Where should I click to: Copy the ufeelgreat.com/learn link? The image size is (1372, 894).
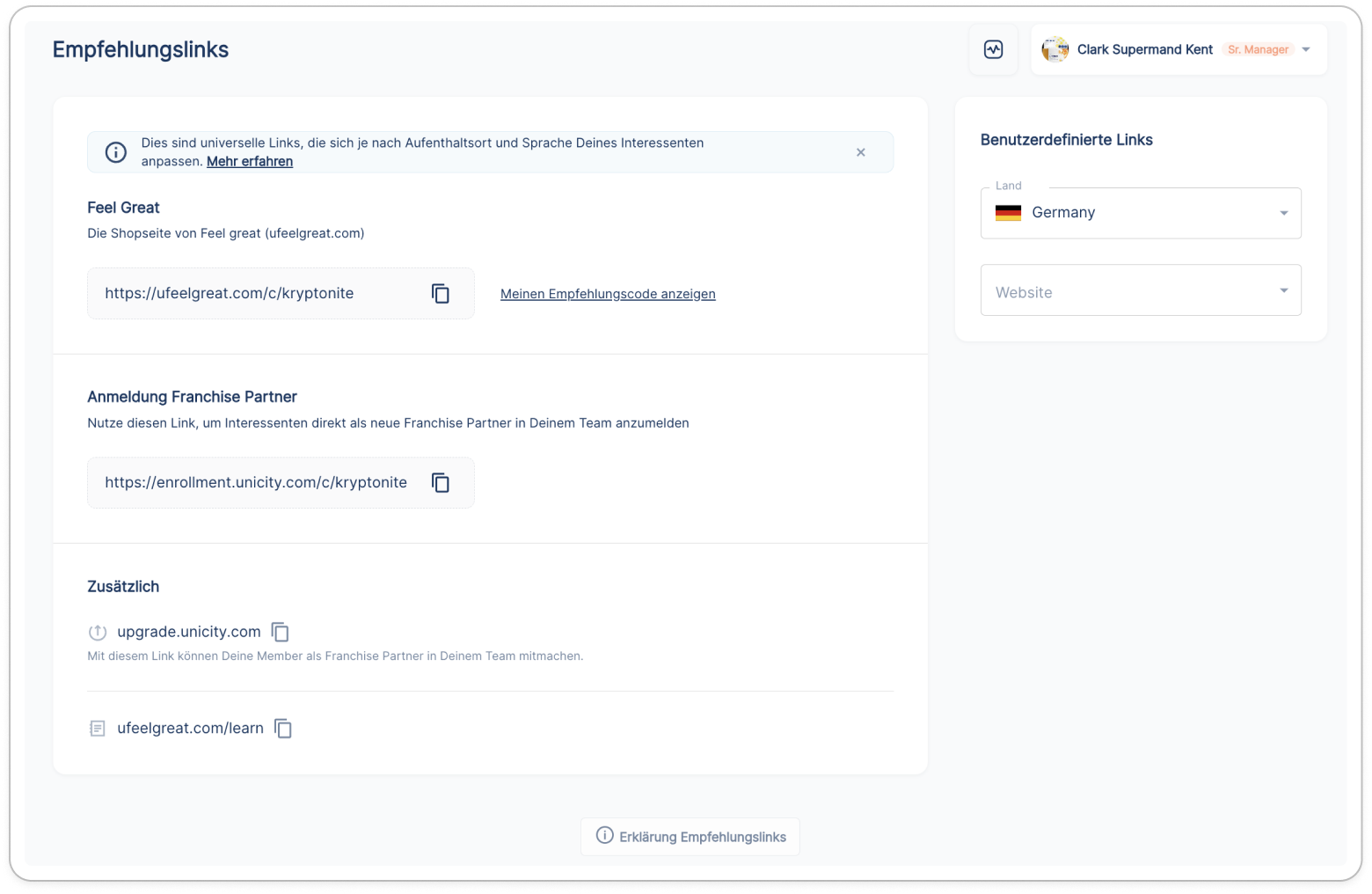283,729
